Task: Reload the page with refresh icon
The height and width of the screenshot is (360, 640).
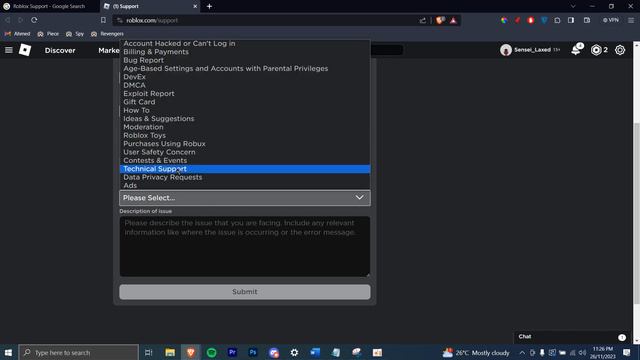Action: click(x=34, y=20)
